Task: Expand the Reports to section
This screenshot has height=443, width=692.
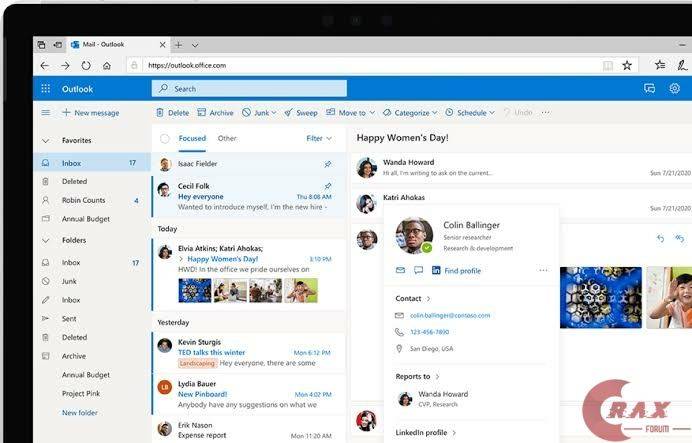Action: click(x=437, y=376)
